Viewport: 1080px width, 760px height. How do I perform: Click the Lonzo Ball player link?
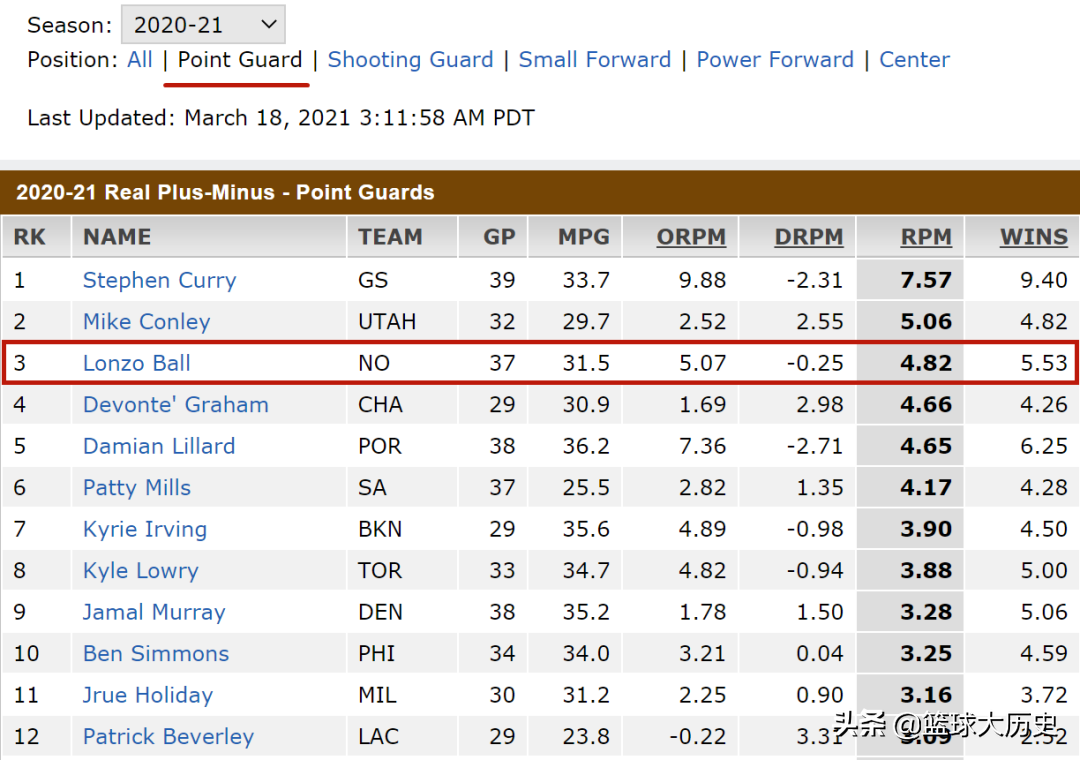136,363
